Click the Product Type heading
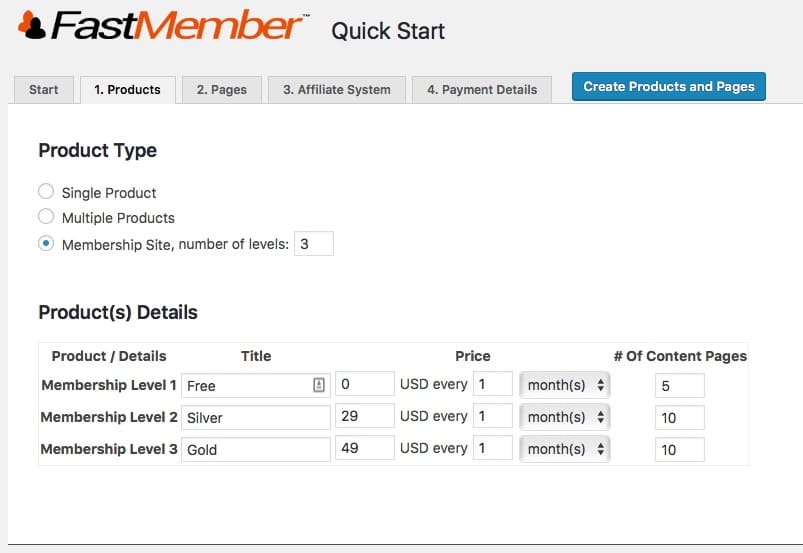This screenshot has width=803, height=553. coord(97,151)
